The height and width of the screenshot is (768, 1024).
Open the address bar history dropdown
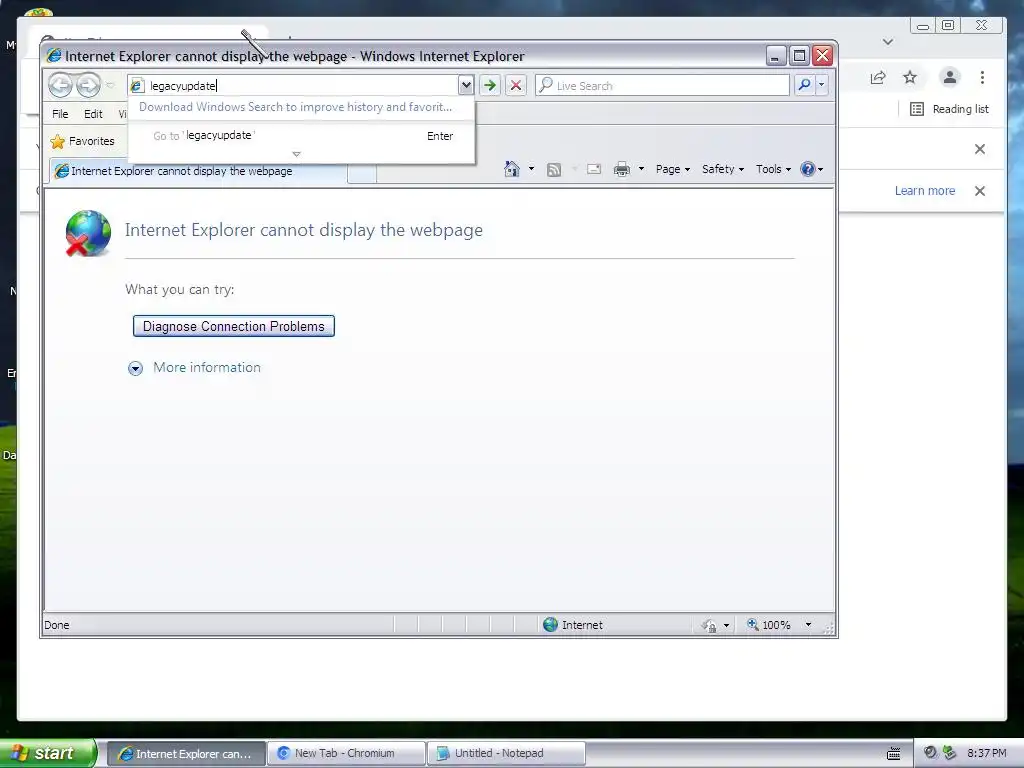[x=466, y=85]
